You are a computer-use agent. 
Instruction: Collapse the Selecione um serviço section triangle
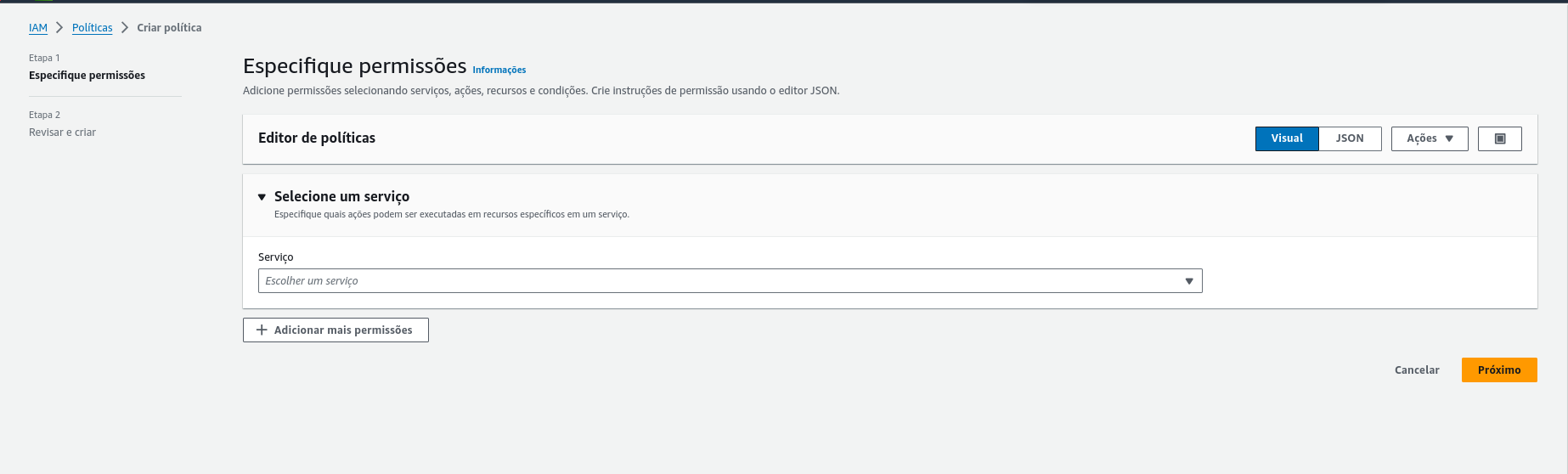262,197
